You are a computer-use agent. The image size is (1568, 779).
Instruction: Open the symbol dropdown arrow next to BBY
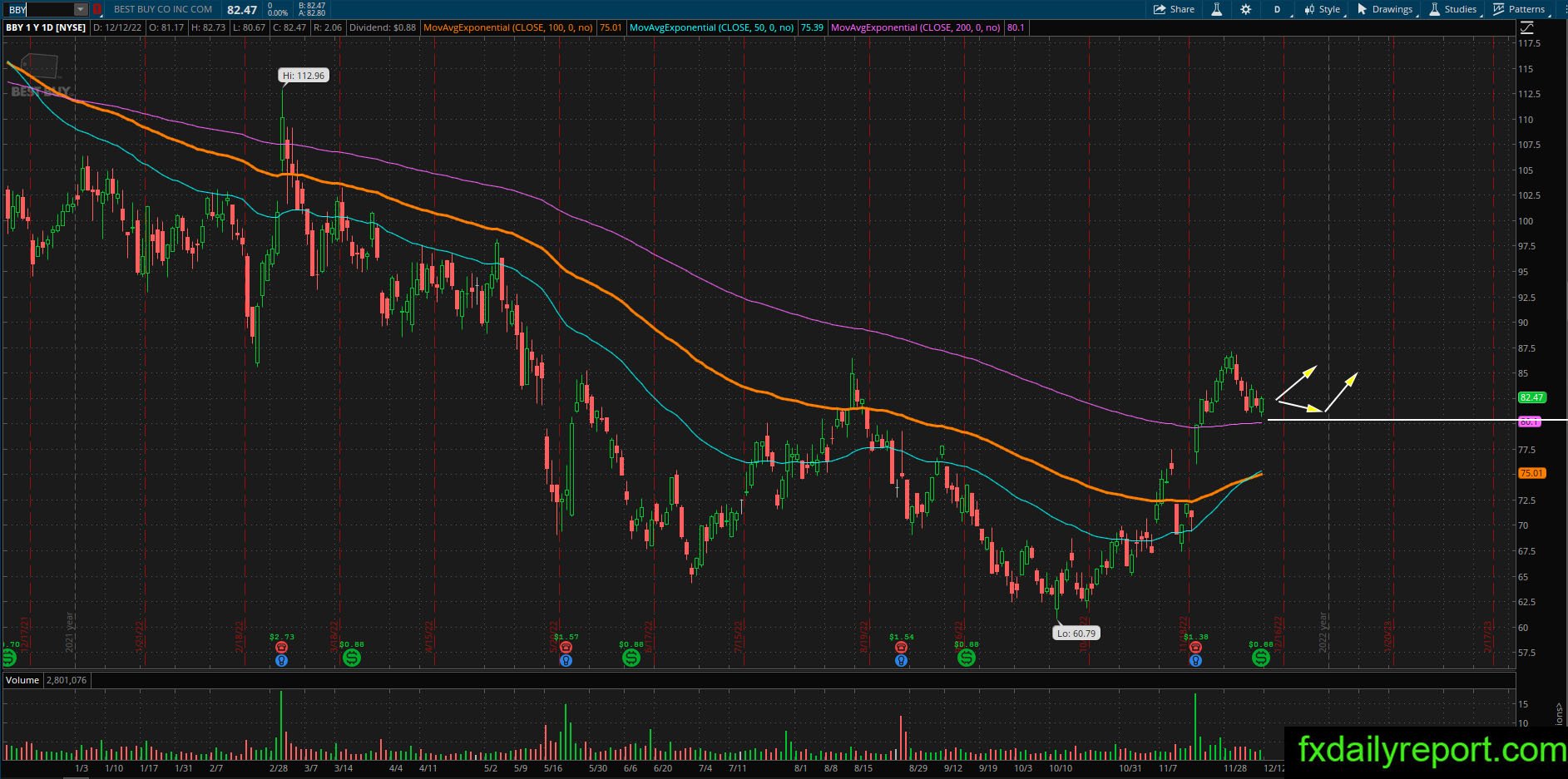(x=80, y=9)
